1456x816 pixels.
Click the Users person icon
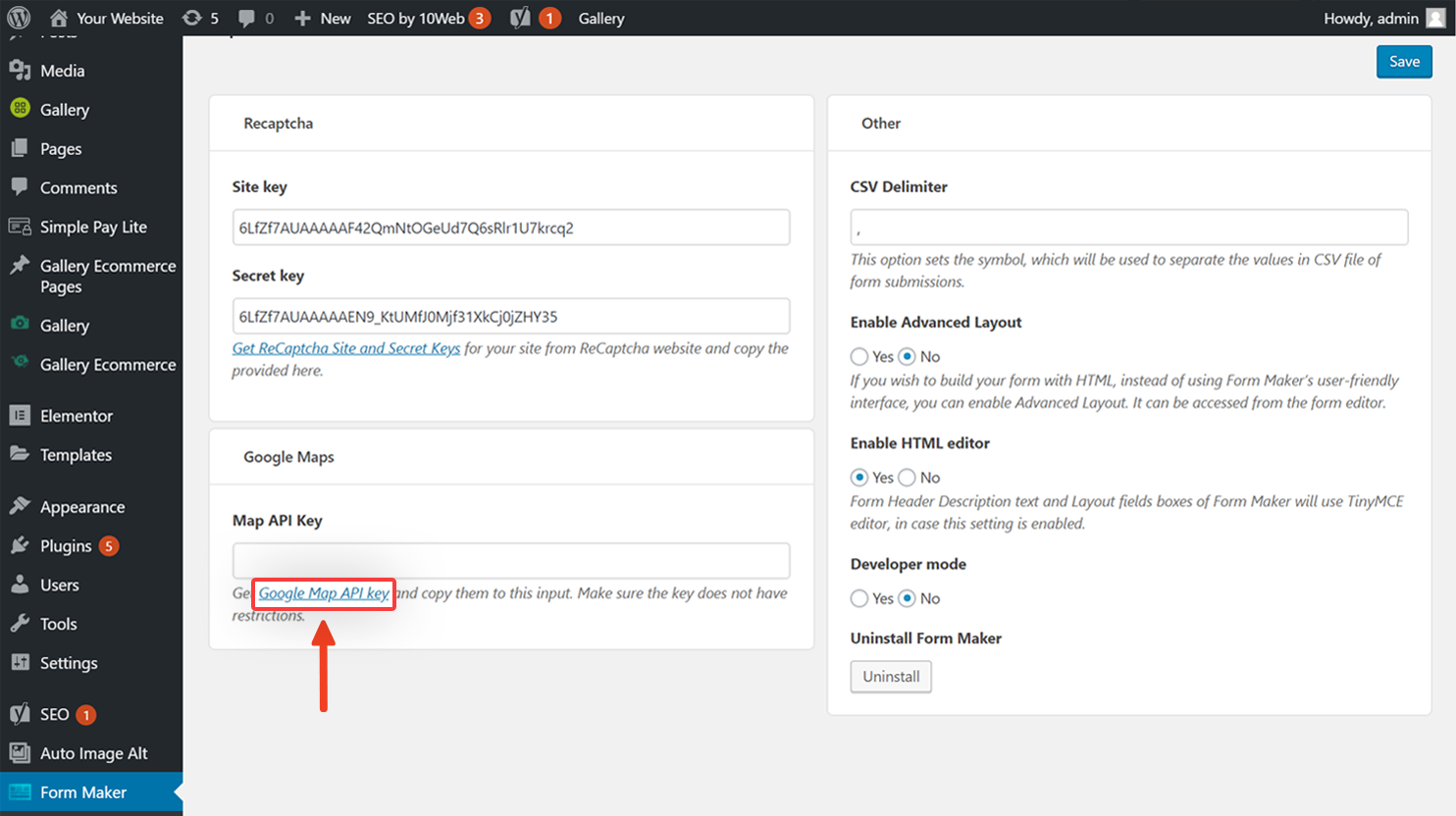tap(20, 584)
